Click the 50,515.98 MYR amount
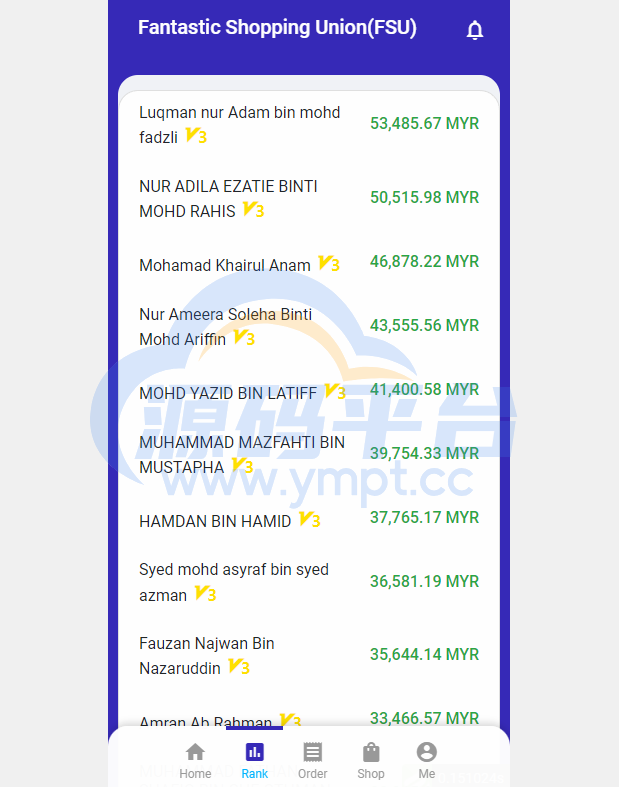The image size is (619, 787). (424, 197)
